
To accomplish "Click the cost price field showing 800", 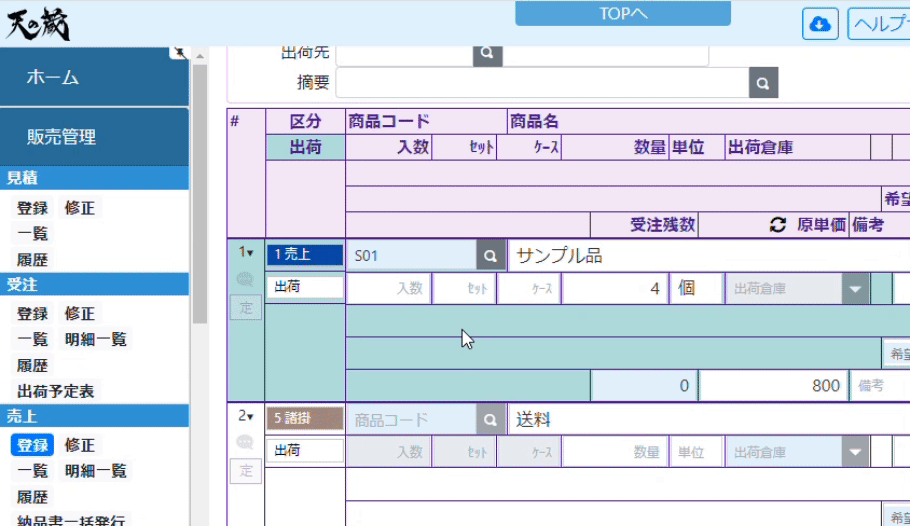I will click(772, 386).
